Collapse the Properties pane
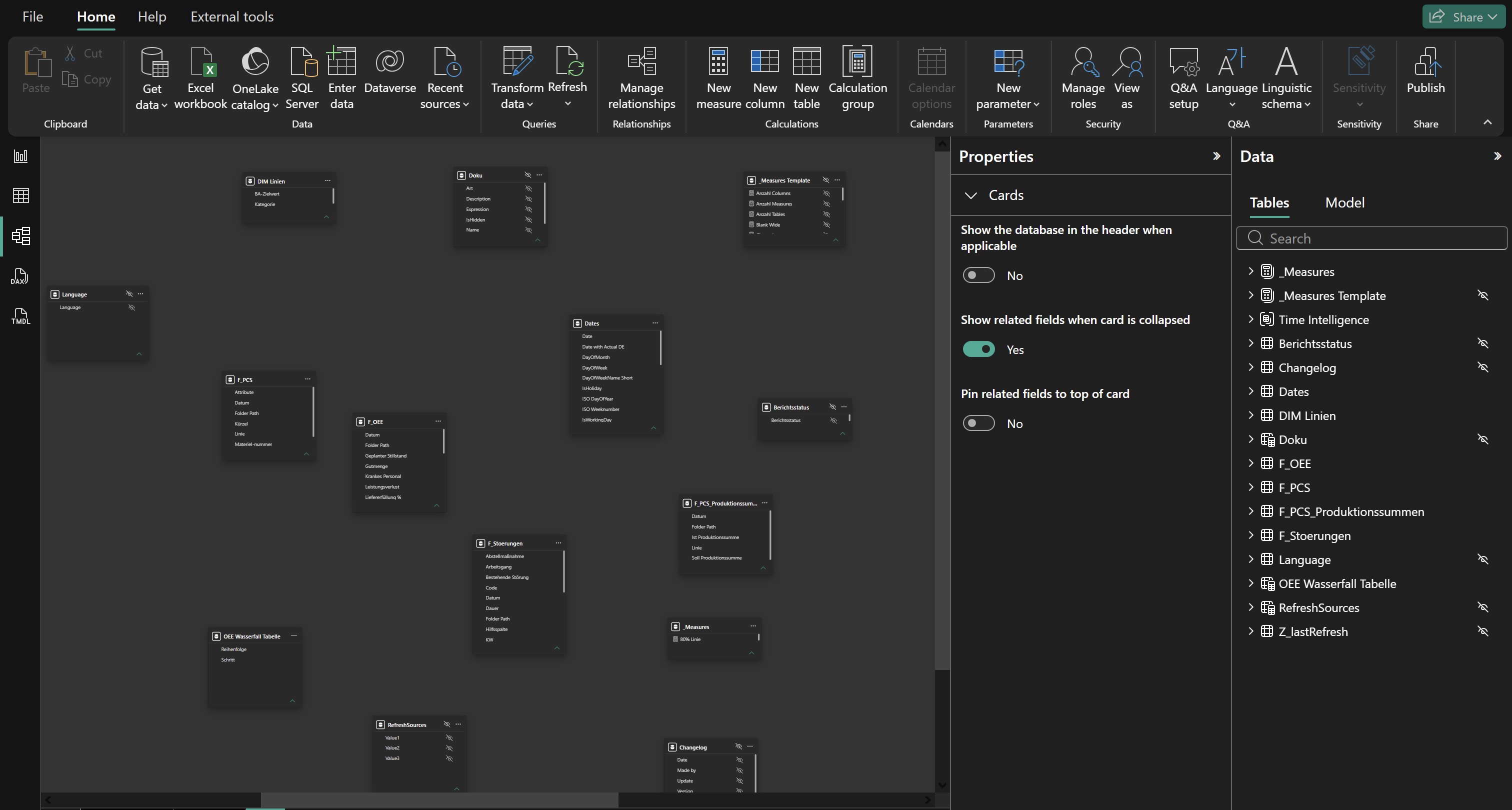Screen dimensions: 1512x810 [x=1216, y=156]
